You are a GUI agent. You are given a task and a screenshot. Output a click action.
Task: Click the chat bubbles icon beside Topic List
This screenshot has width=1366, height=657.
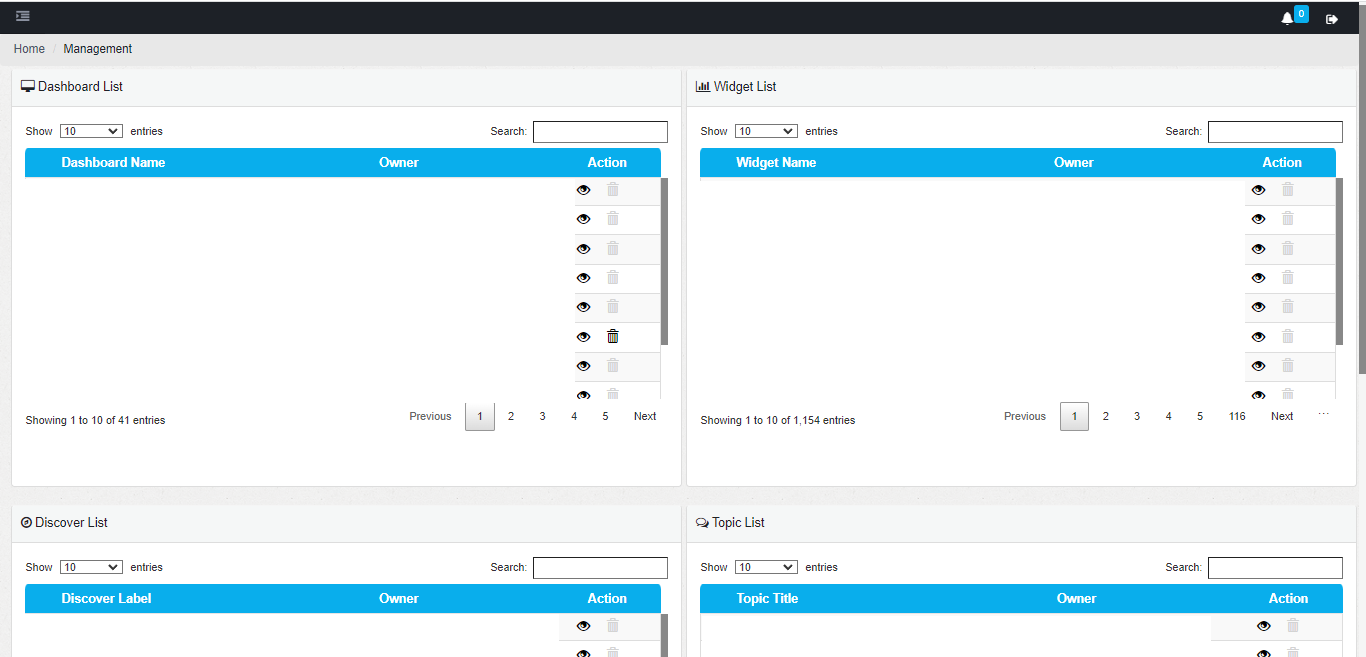[x=702, y=523]
